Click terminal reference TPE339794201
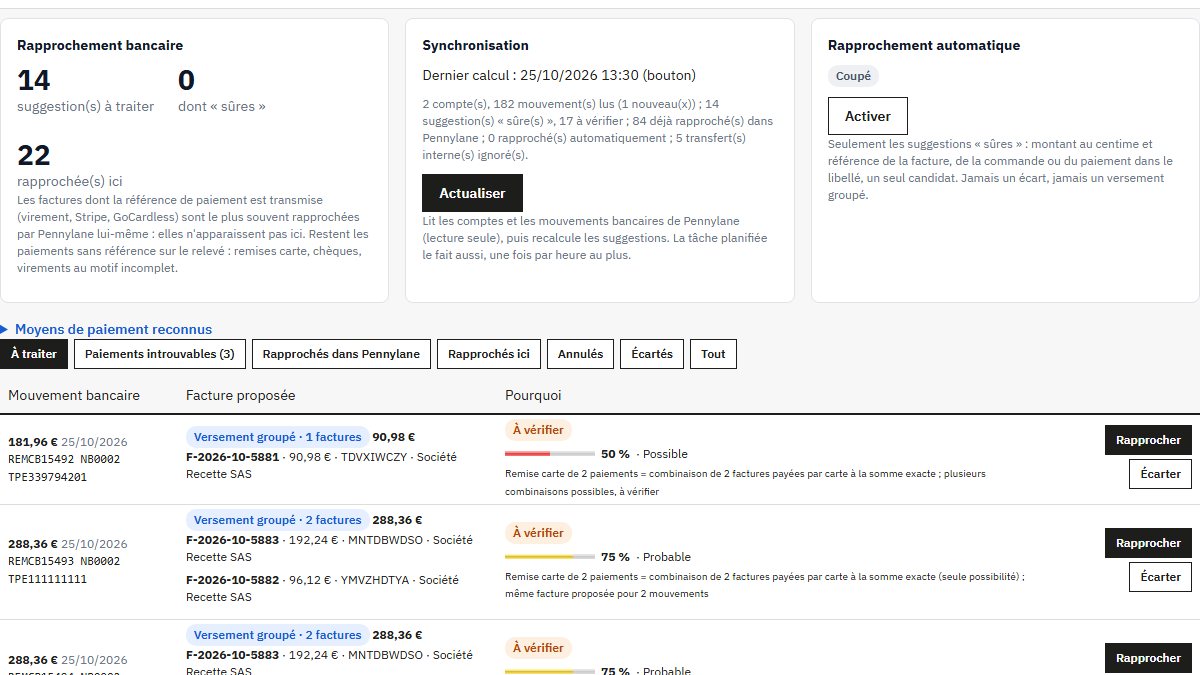Viewport: 1200px width, 675px height. tap(47, 477)
